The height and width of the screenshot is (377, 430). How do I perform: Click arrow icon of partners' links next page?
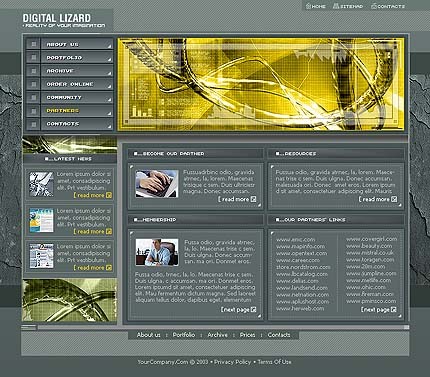394,309
